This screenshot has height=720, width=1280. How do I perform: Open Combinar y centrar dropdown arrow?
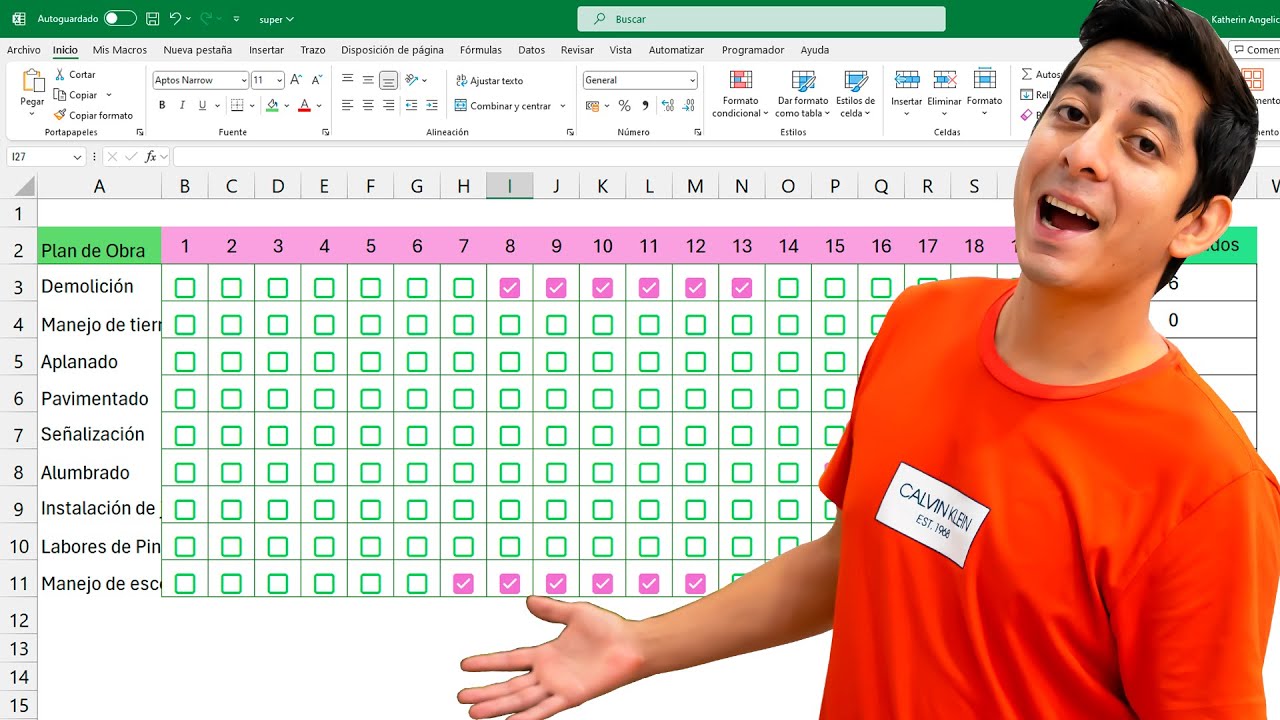pos(563,106)
